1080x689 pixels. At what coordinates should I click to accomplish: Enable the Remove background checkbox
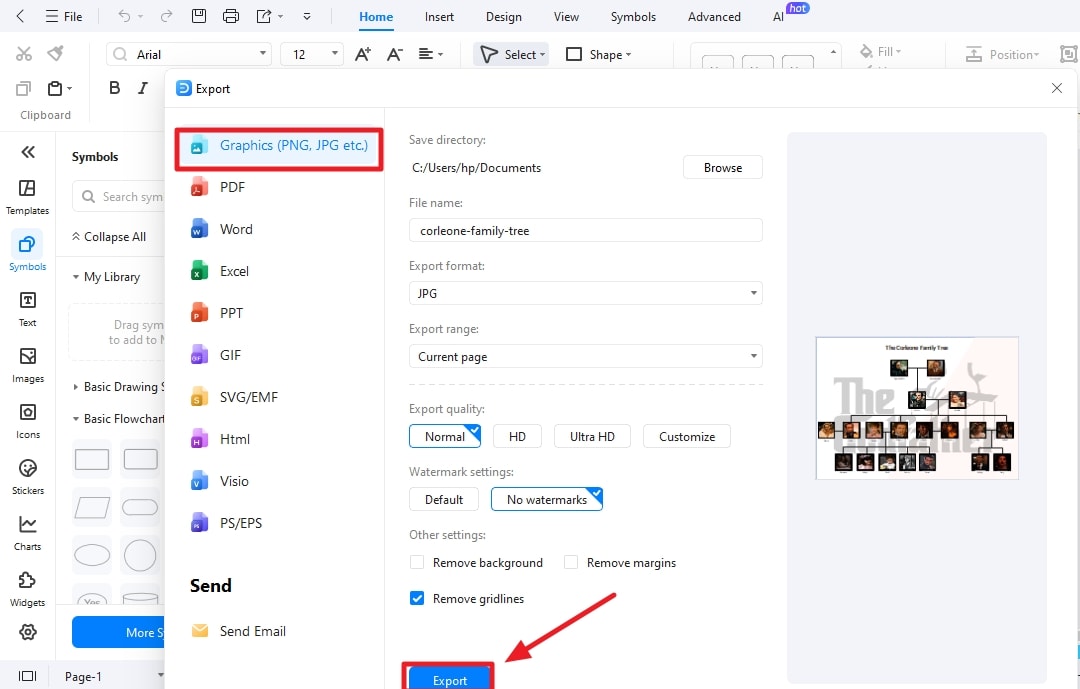[x=416, y=562]
